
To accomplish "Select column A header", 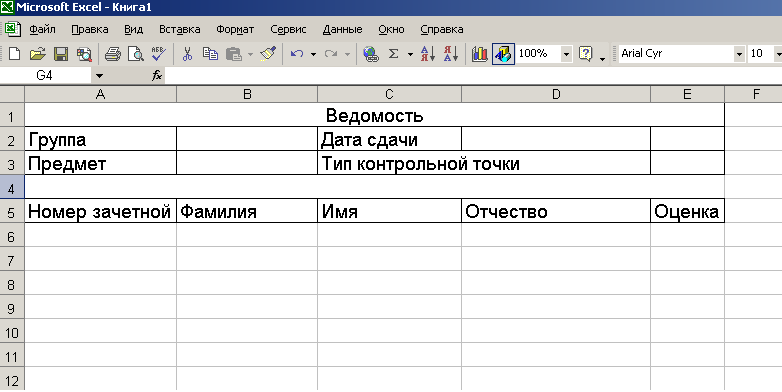I will tap(100, 94).
